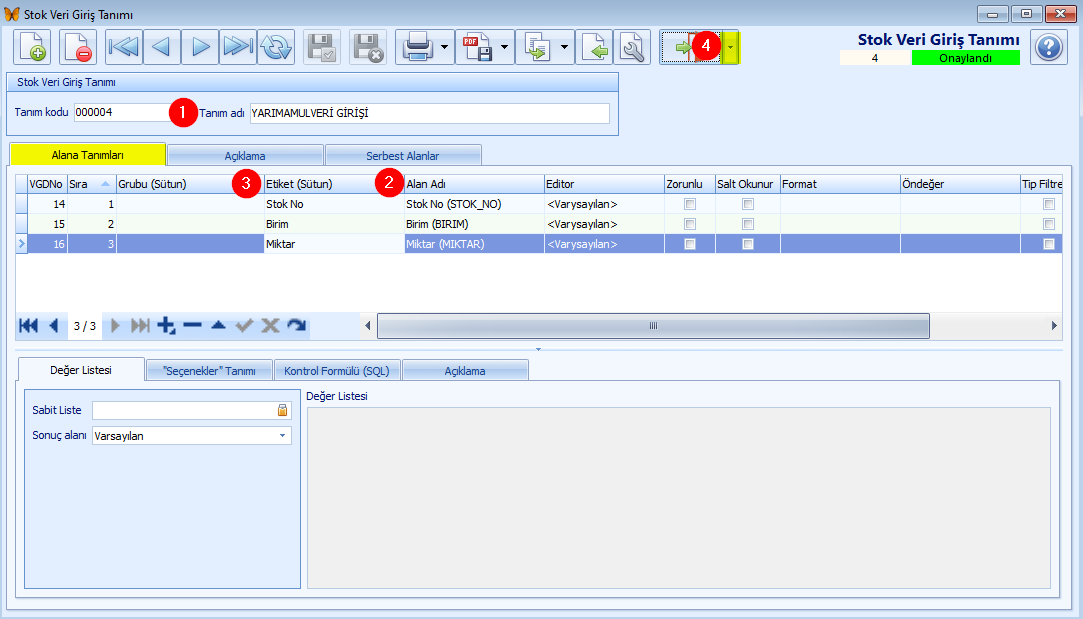Open help with the question mark icon

[x=1048, y=47]
